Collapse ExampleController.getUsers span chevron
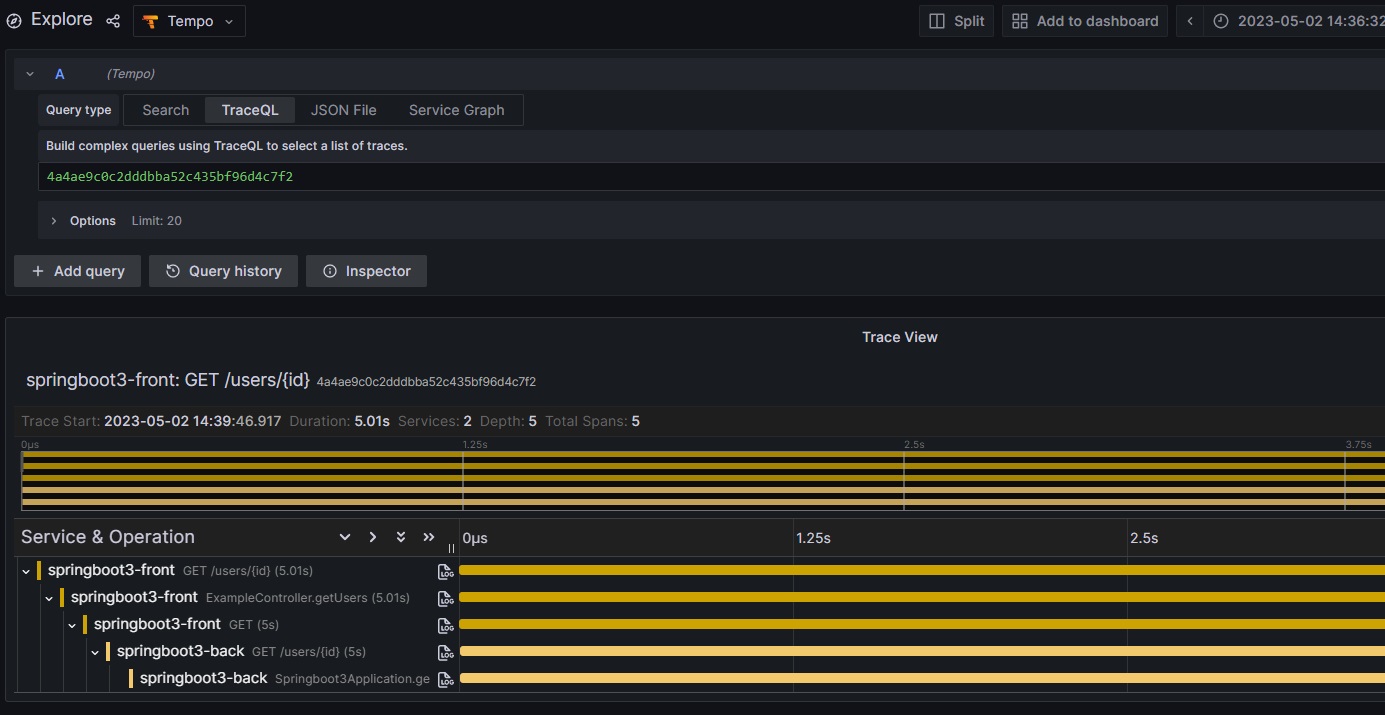The image size is (1385, 715). coord(49,598)
